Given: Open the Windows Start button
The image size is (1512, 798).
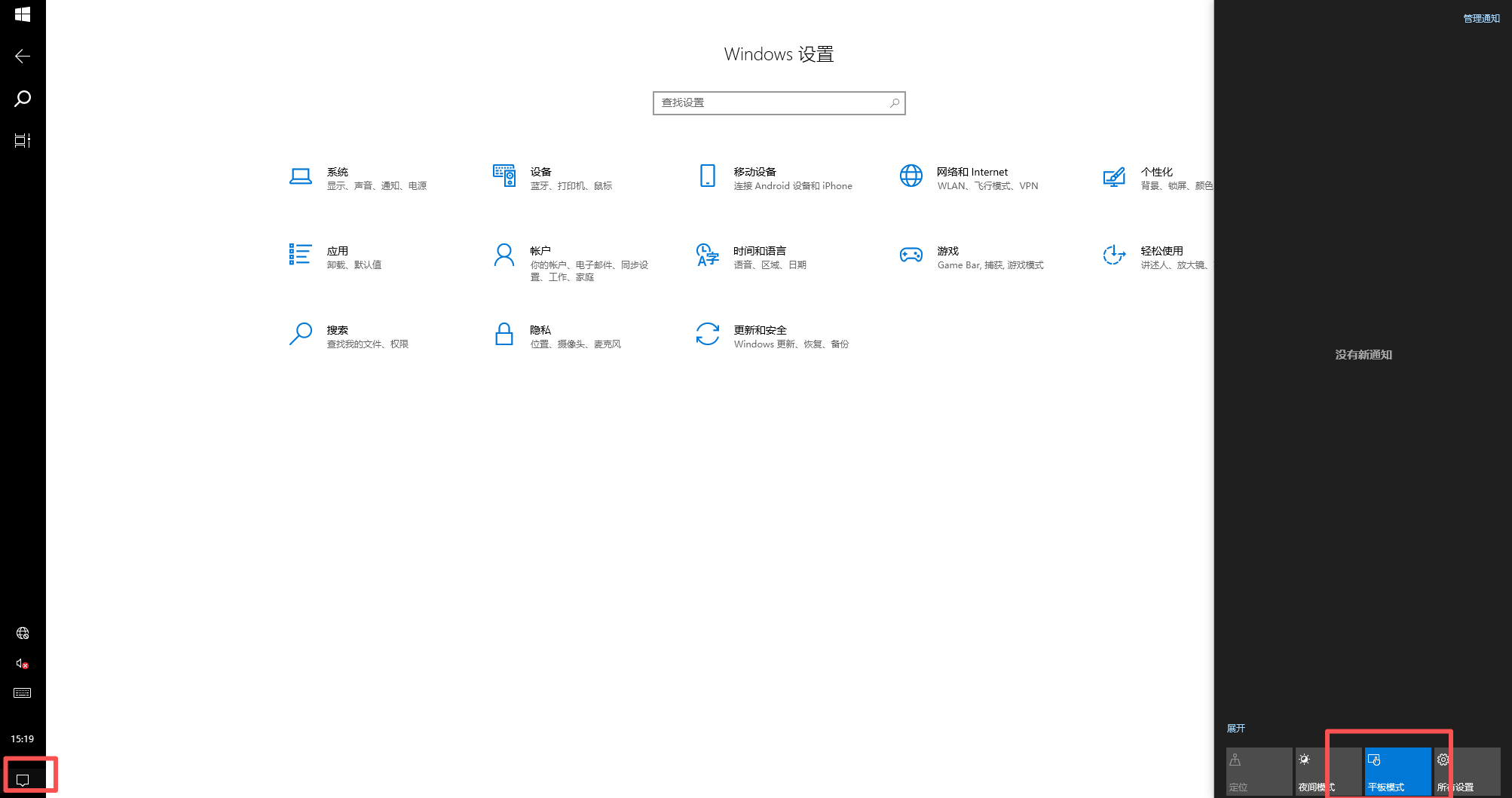Looking at the screenshot, I should tap(23, 14).
